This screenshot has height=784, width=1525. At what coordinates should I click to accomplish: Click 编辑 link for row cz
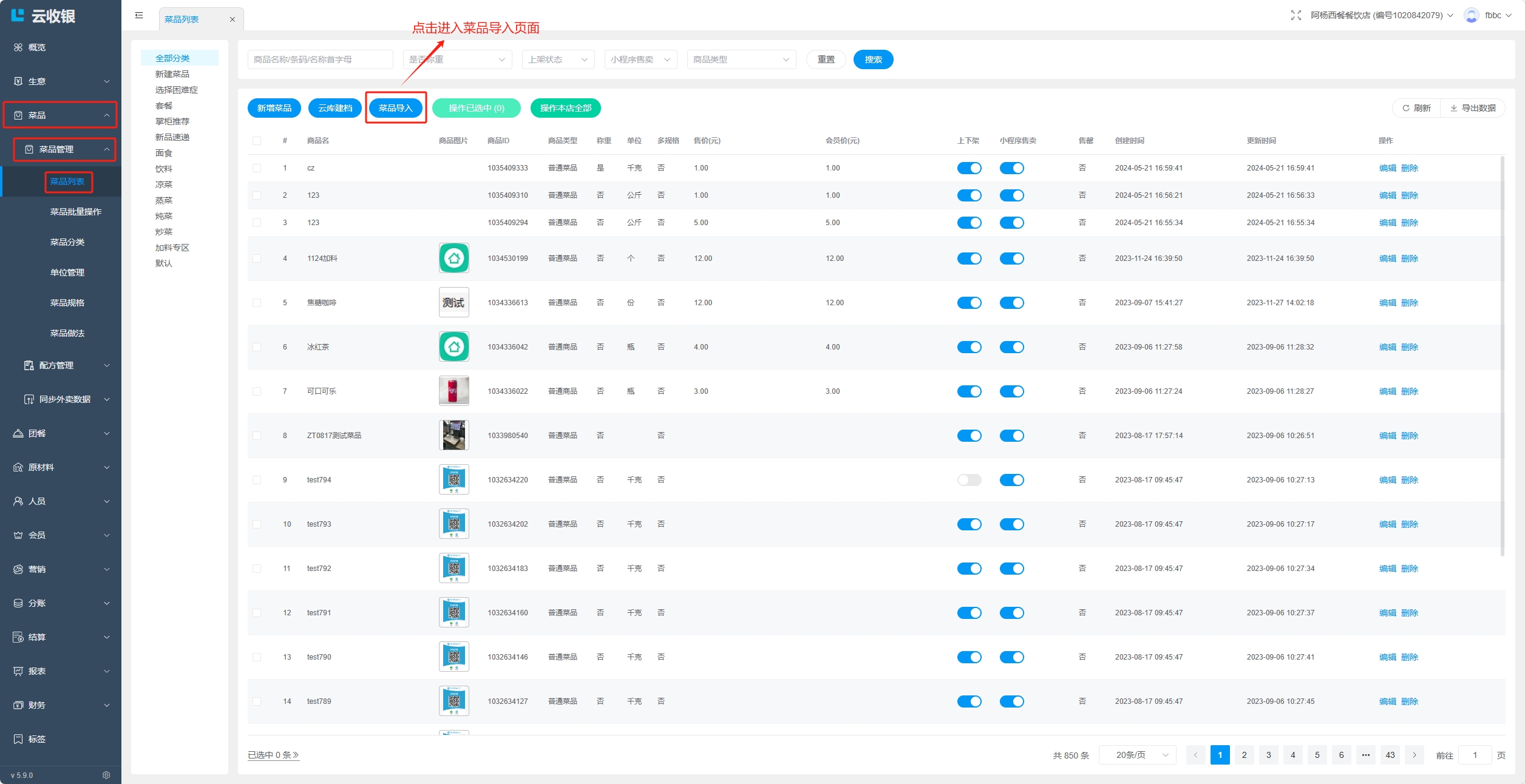click(1387, 168)
